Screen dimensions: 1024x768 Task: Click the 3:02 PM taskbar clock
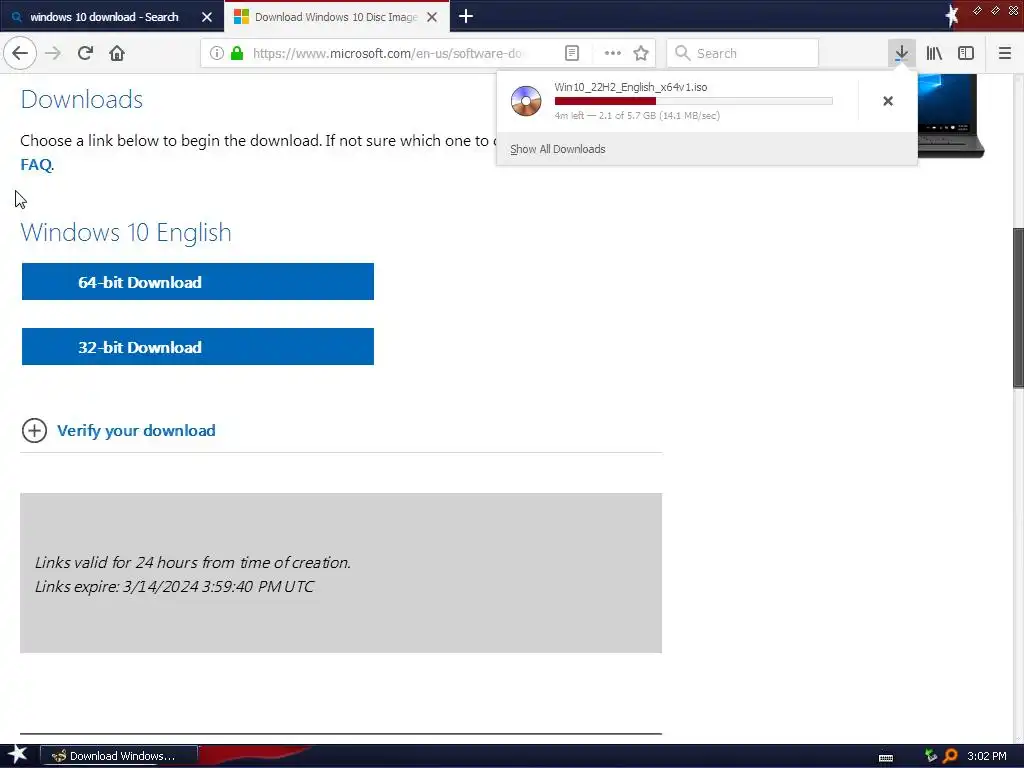pyautogui.click(x=987, y=756)
